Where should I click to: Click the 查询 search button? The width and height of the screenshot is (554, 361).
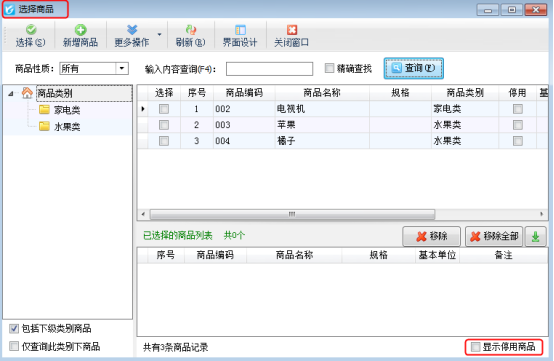coord(414,68)
